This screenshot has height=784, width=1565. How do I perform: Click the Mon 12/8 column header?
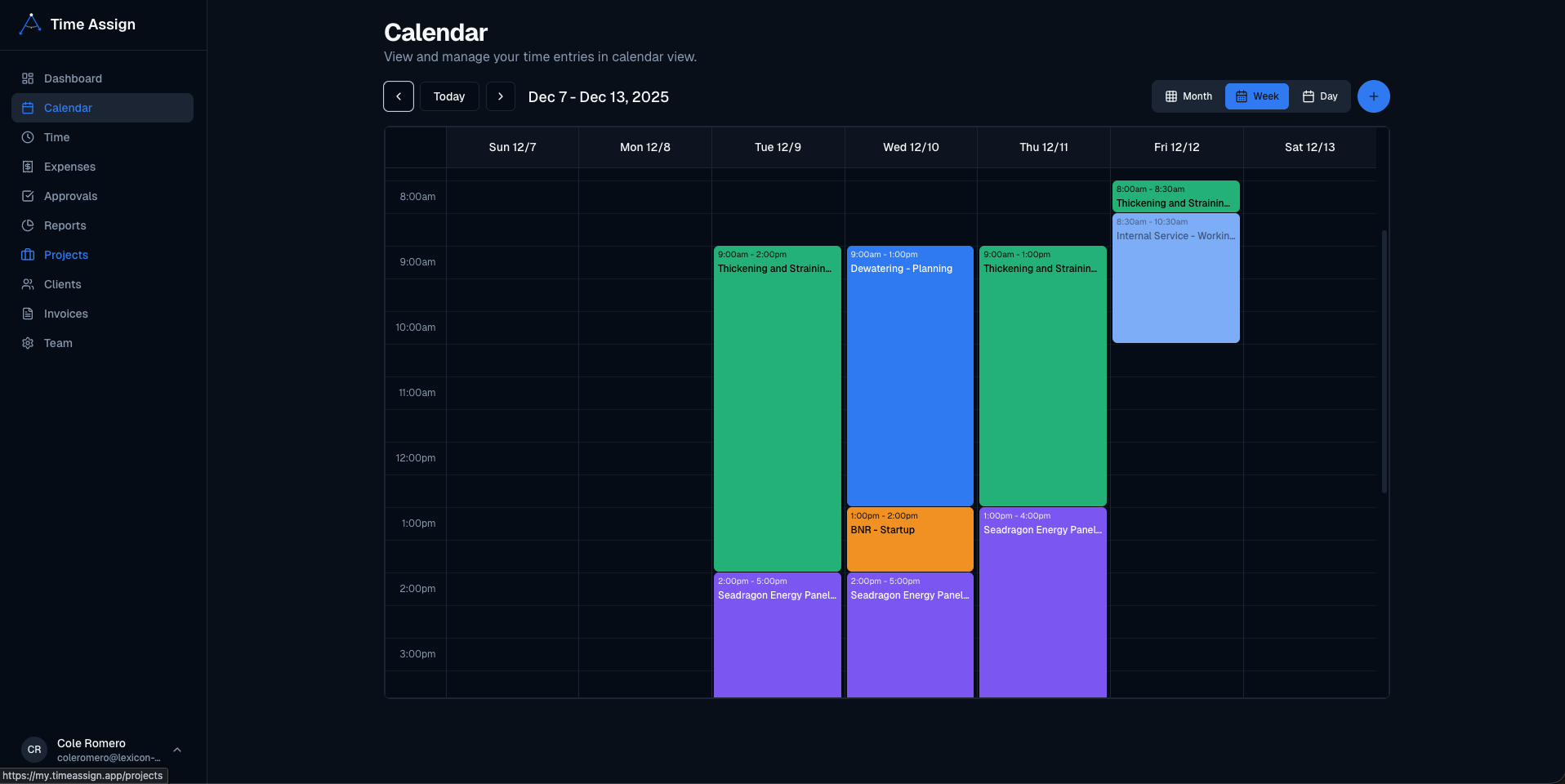point(645,147)
